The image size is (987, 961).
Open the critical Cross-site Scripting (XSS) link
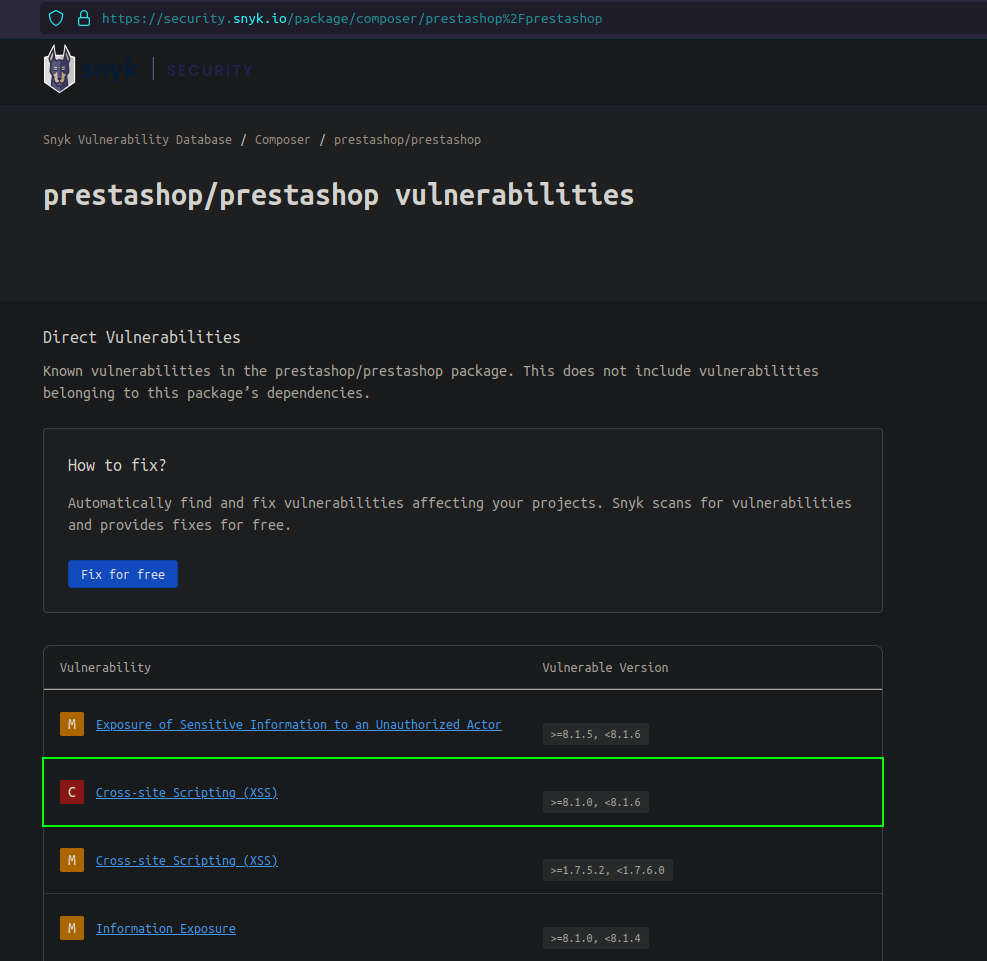point(186,792)
